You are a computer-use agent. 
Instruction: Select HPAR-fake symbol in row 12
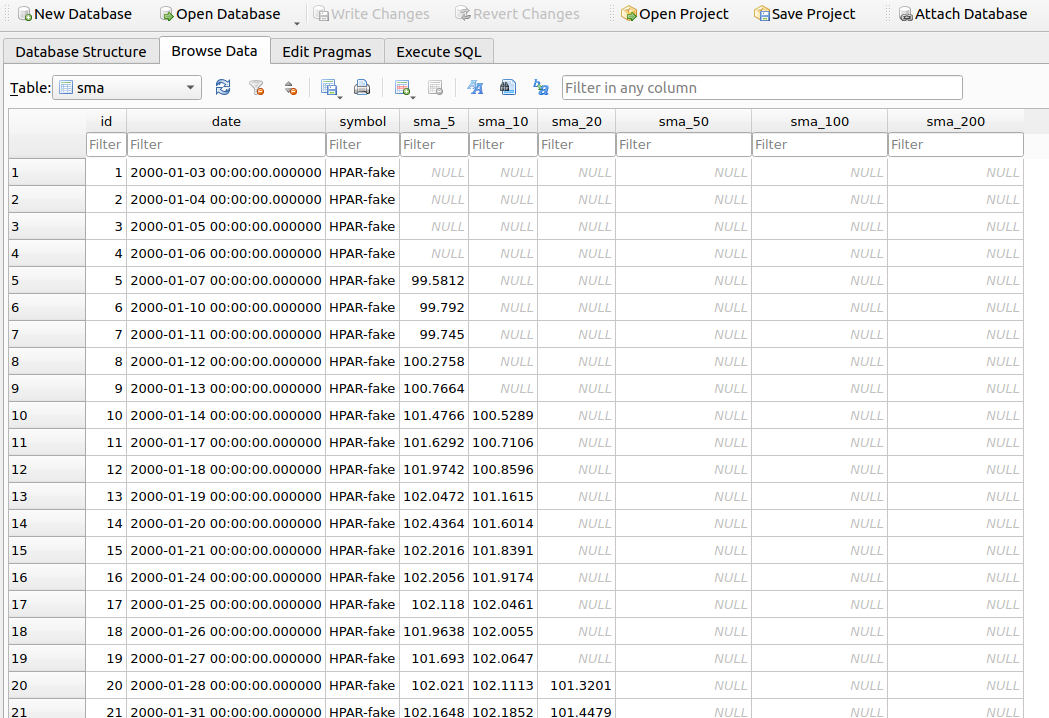point(363,470)
